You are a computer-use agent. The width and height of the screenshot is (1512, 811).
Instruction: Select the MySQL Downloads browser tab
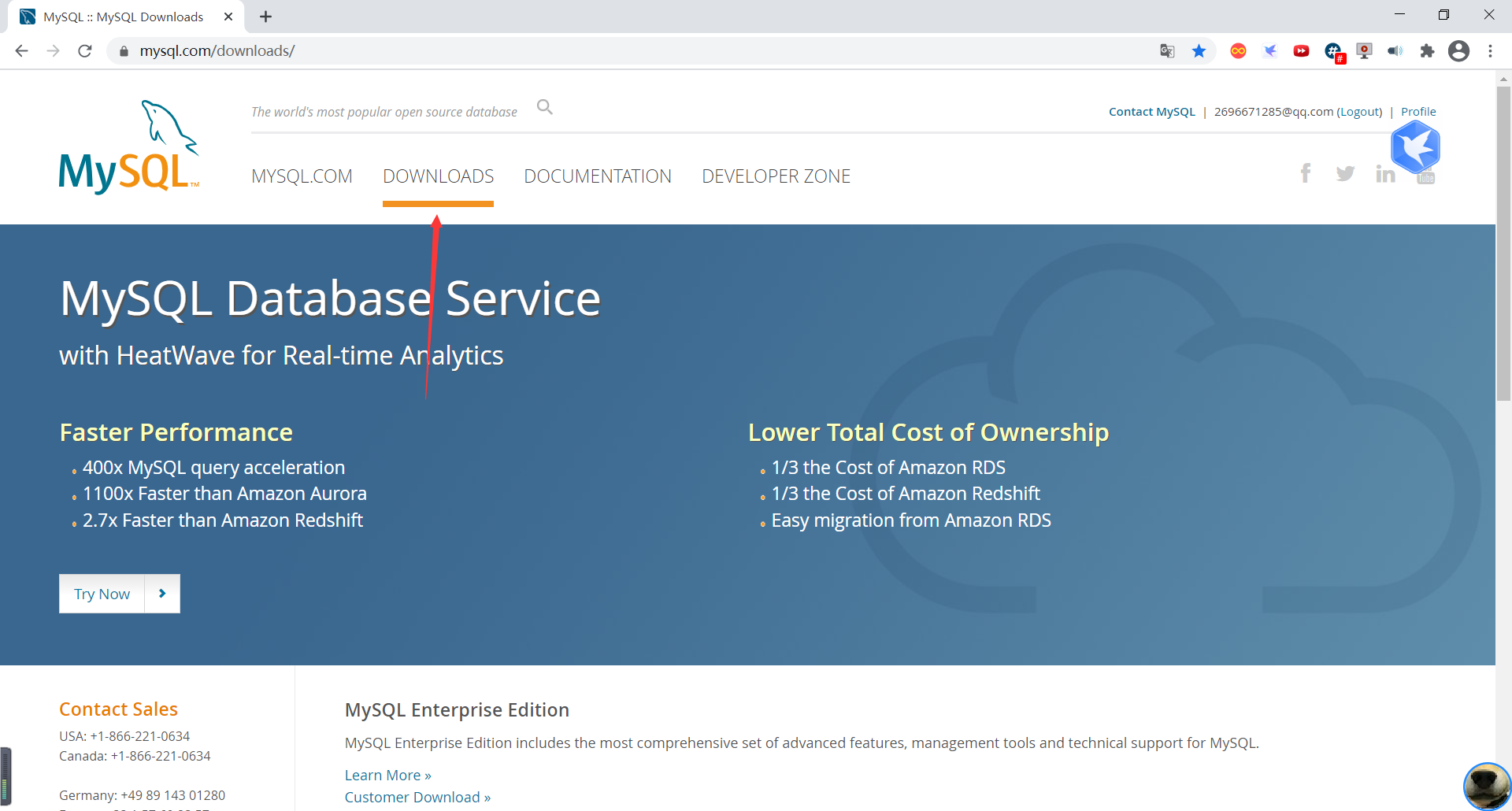tap(126, 17)
